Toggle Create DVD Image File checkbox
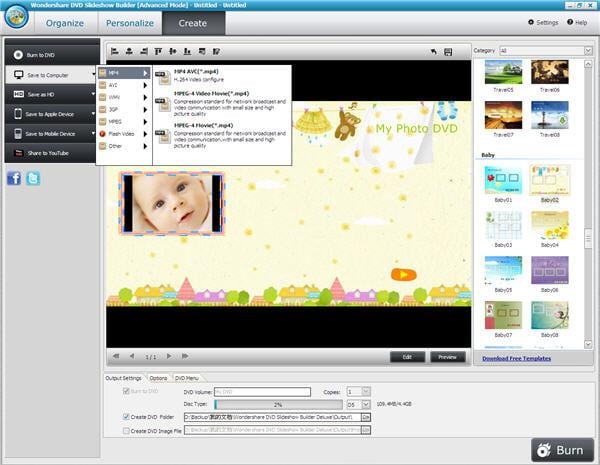The image size is (600, 465). pyautogui.click(x=126, y=431)
